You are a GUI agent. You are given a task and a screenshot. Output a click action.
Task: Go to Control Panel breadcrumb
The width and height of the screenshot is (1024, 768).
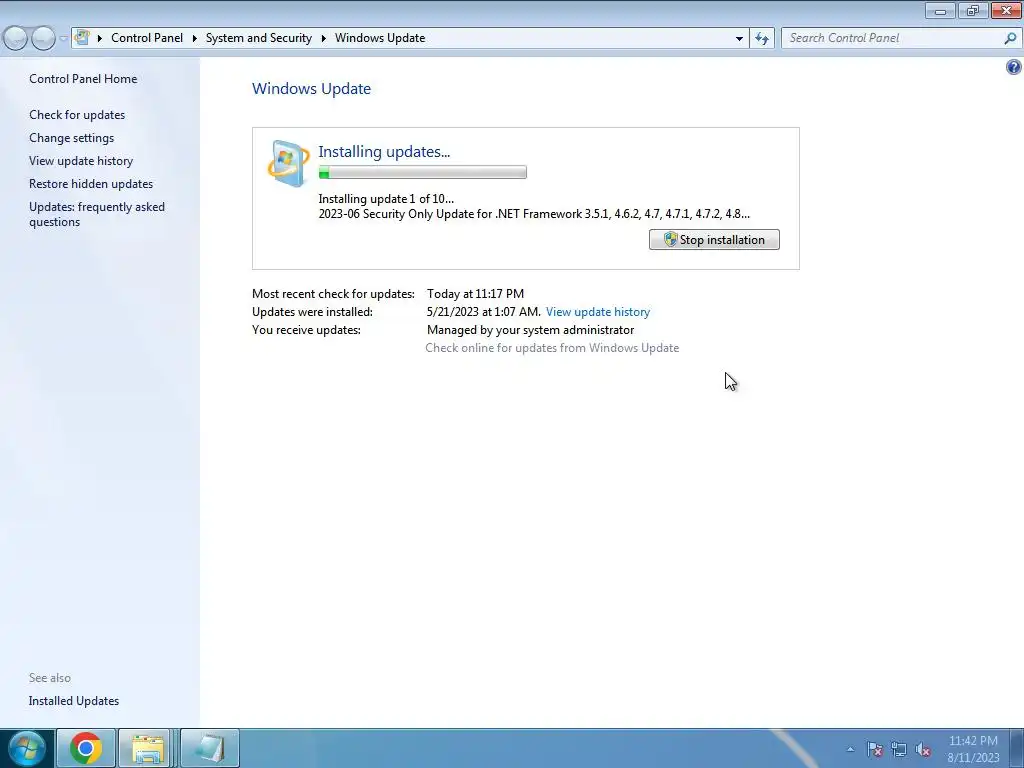(x=147, y=38)
